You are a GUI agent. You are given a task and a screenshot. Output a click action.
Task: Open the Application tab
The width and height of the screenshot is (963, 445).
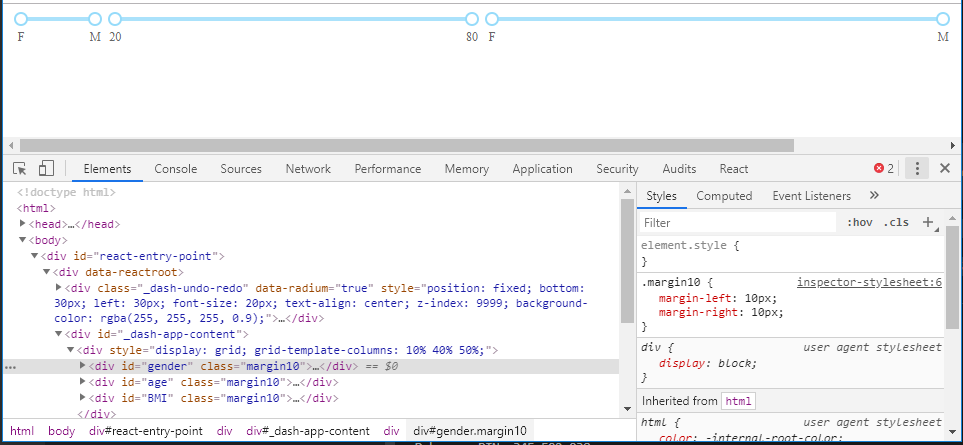coord(542,169)
